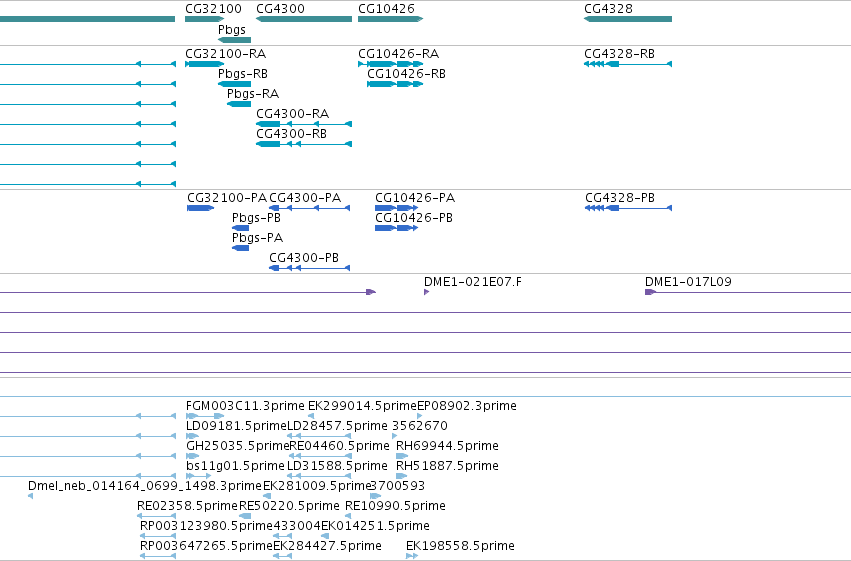Image resolution: width=851 pixels, height=561 pixels.
Task: Select the CG4300-RB transcript
Action: click(304, 144)
